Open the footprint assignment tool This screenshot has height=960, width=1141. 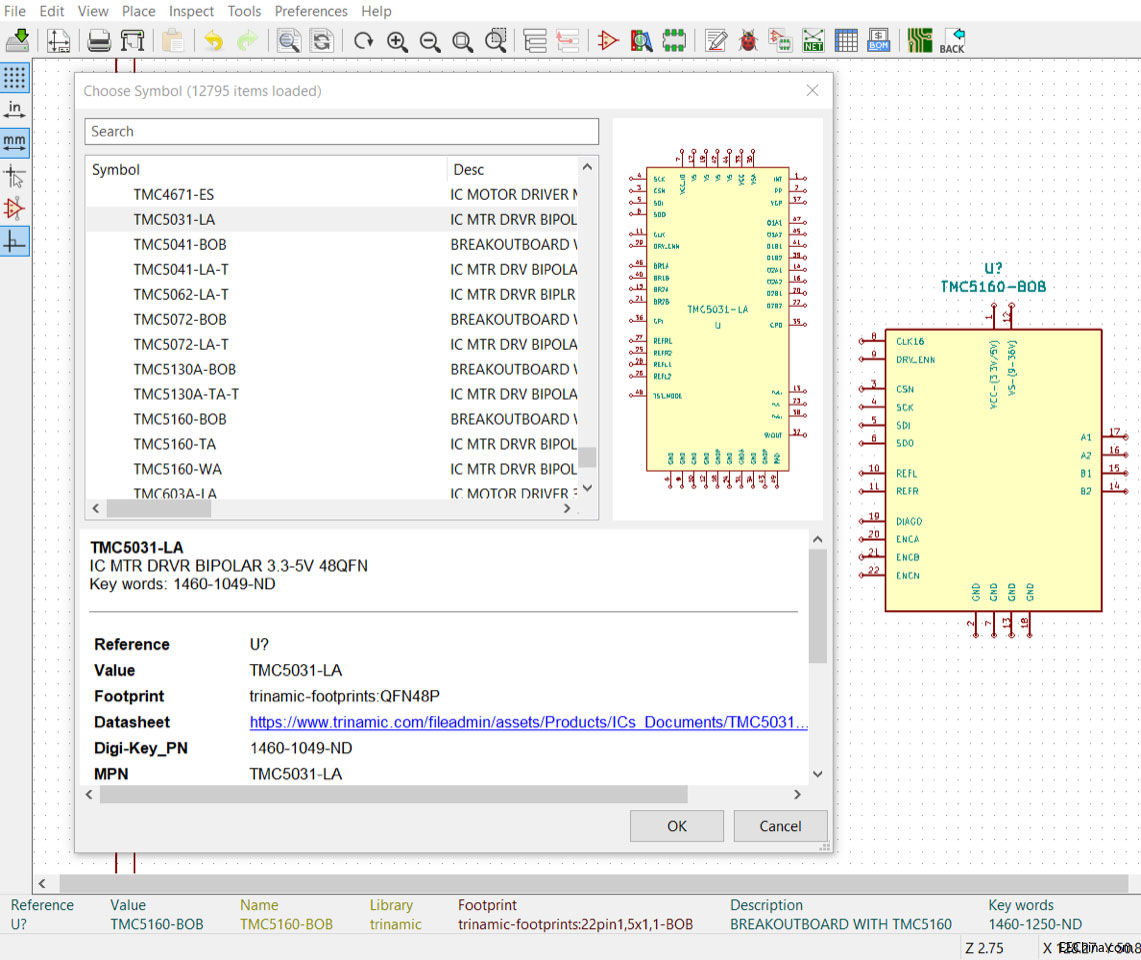(x=780, y=40)
